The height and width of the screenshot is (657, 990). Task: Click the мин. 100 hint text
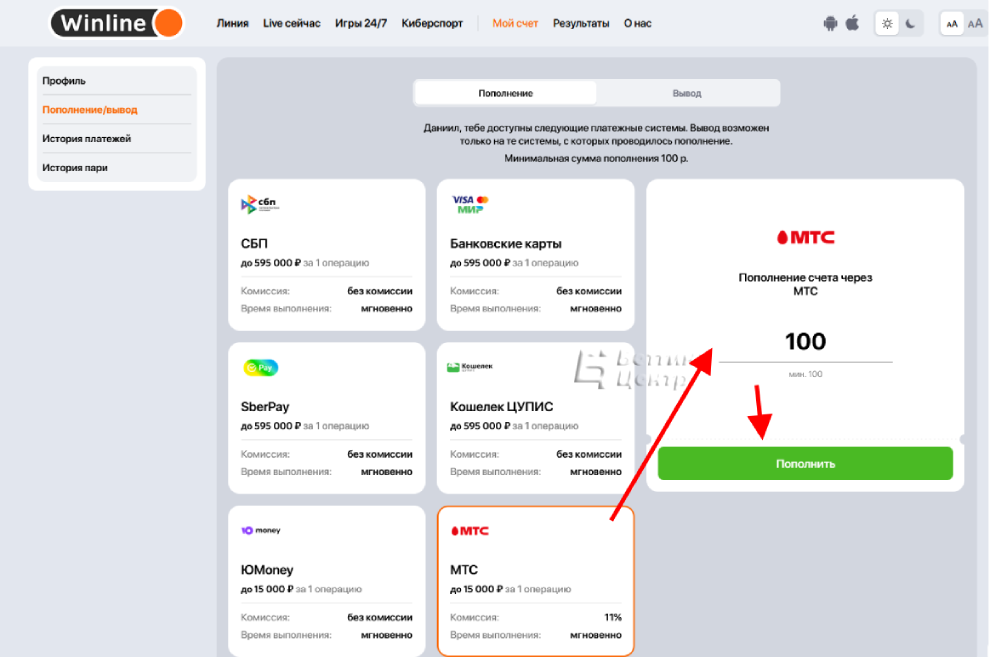806,374
